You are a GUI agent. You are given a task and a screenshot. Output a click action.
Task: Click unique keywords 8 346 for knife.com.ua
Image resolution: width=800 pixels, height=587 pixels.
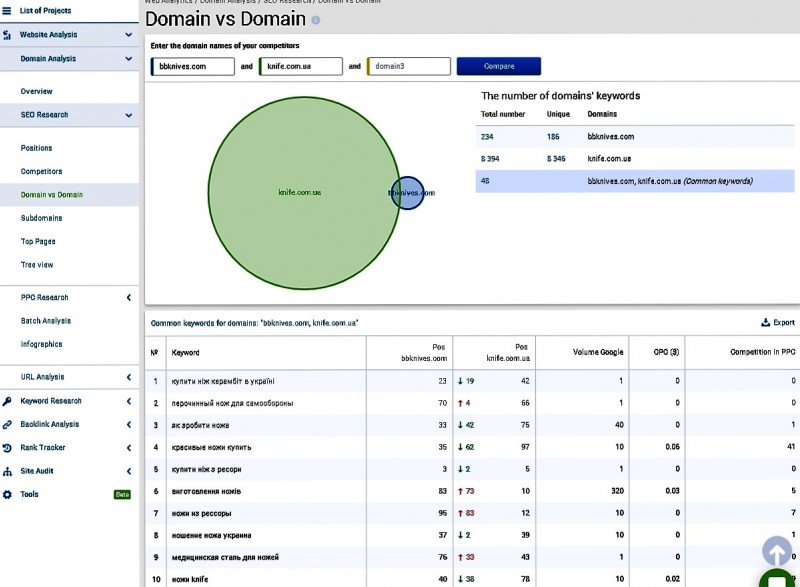click(556, 159)
